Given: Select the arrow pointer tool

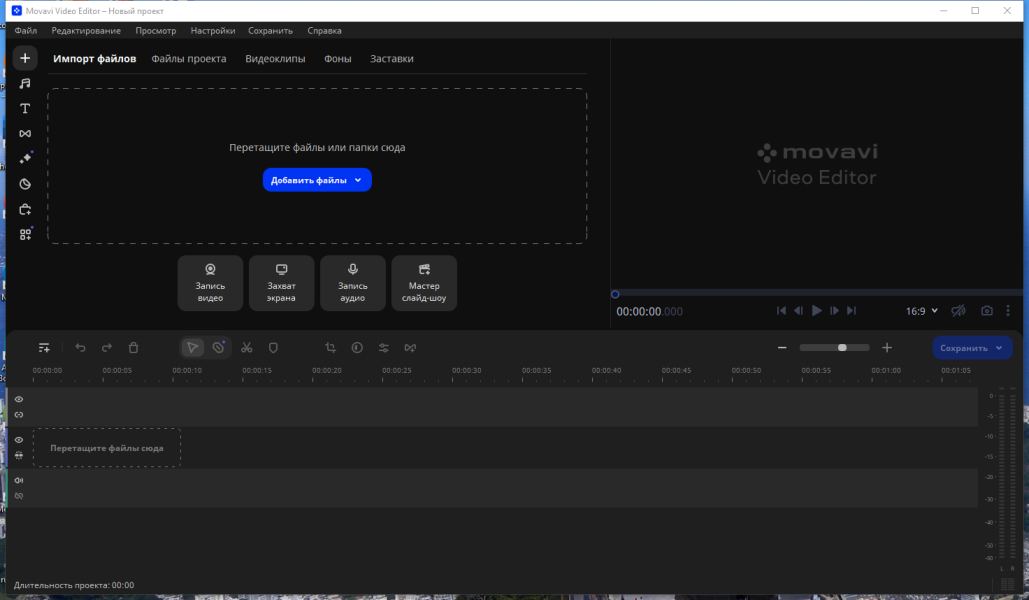Looking at the screenshot, I should click(192, 348).
